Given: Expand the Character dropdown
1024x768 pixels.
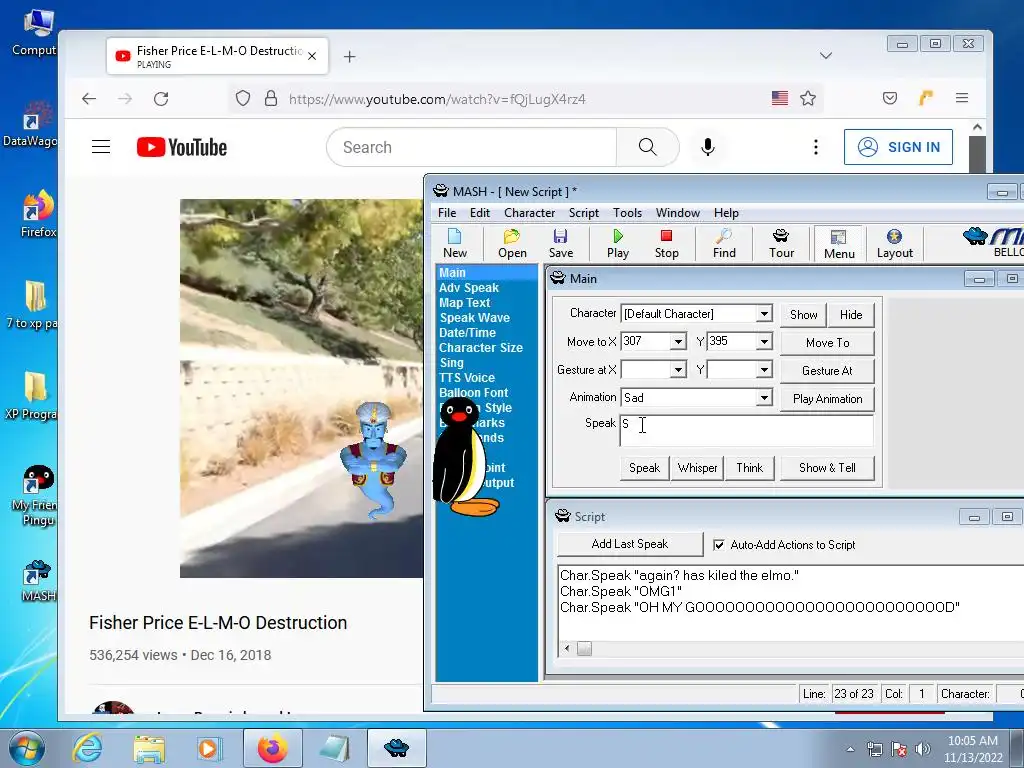Looking at the screenshot, I should click(x=764, y=314).
